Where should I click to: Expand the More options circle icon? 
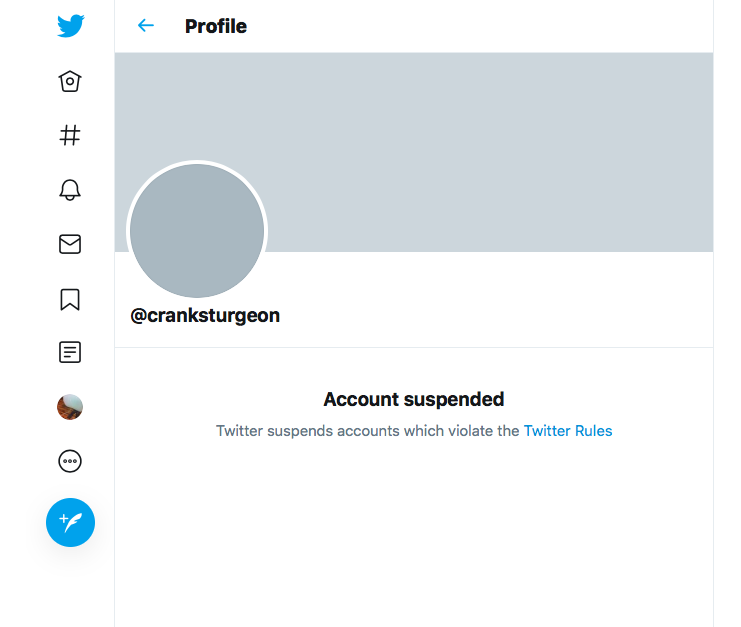[x=70, y=461]
